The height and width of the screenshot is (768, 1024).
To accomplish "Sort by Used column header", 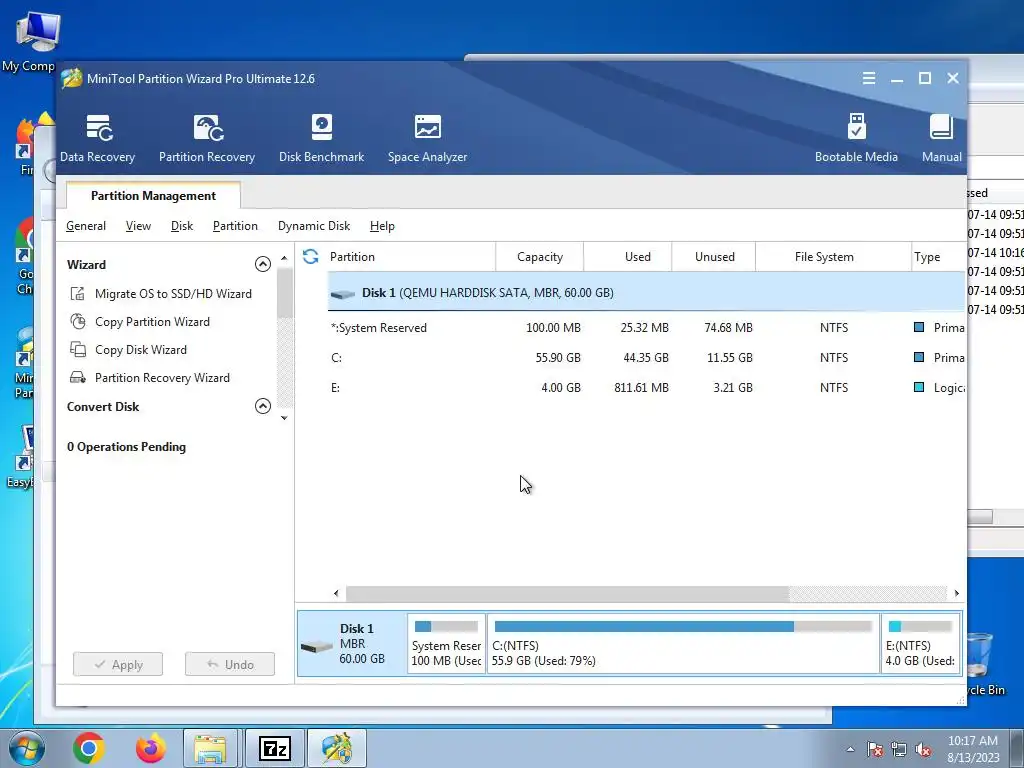I will pyautogui.click(x=628, y=257).
